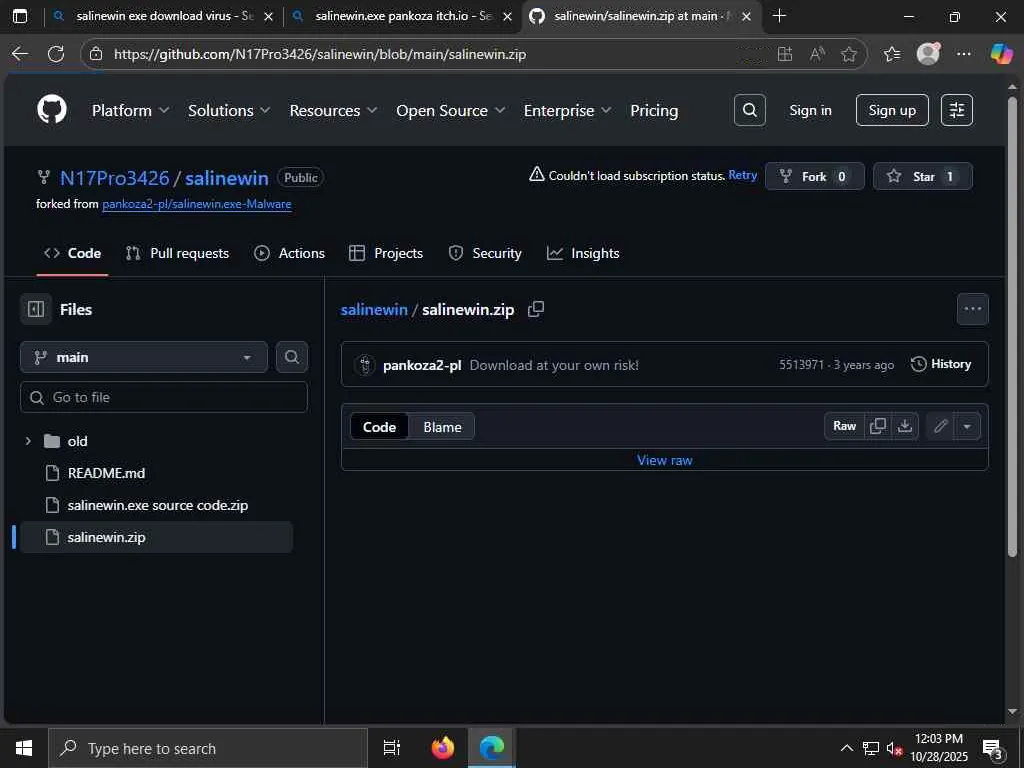The height and width of the screenshot is (768, 1024).
Task: Open the notification center icon
Action: [993, 749]
